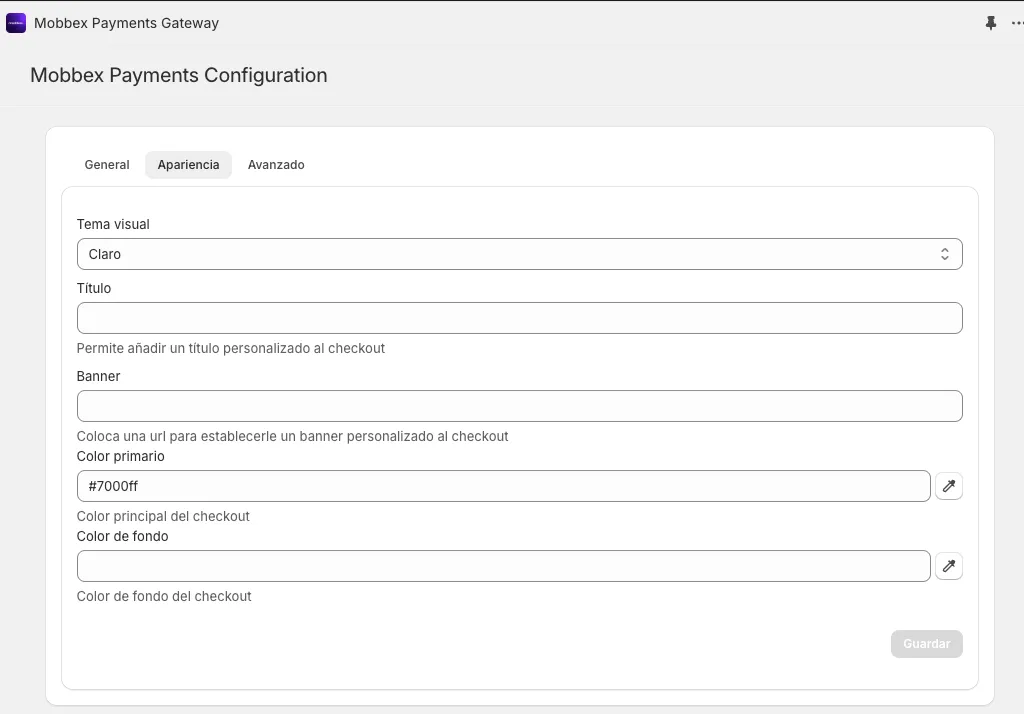Click into the Banner URL field
This screenshot has width=1024, height=714.
519,406
